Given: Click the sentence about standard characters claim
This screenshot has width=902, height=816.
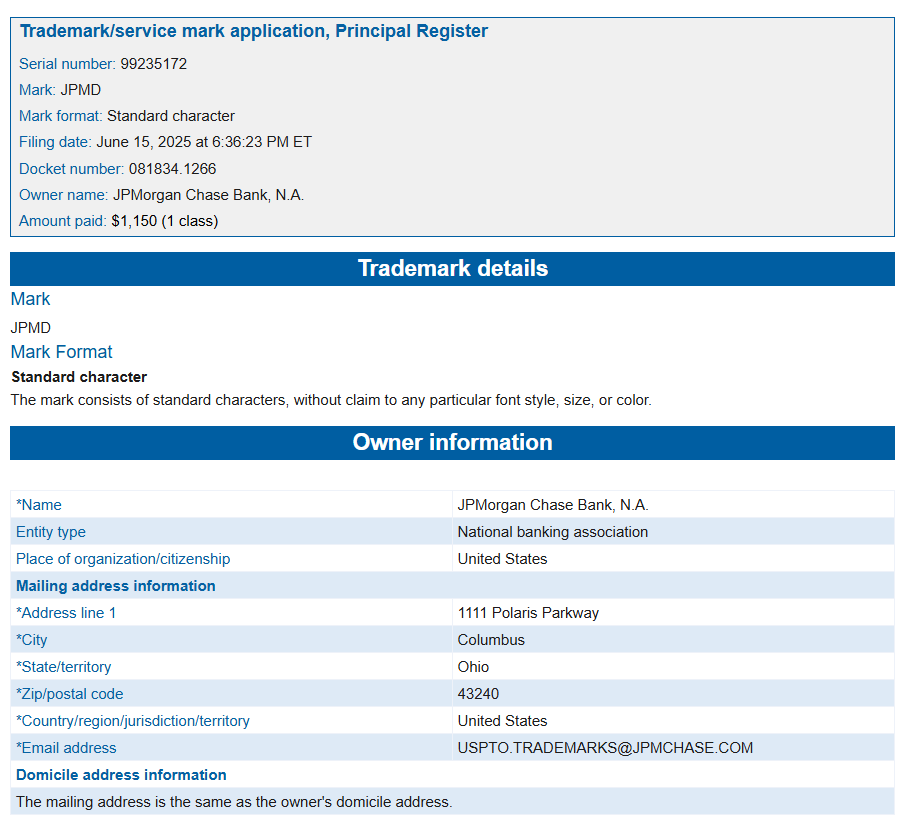Looking at the screenshot, I should click(331, 400).
